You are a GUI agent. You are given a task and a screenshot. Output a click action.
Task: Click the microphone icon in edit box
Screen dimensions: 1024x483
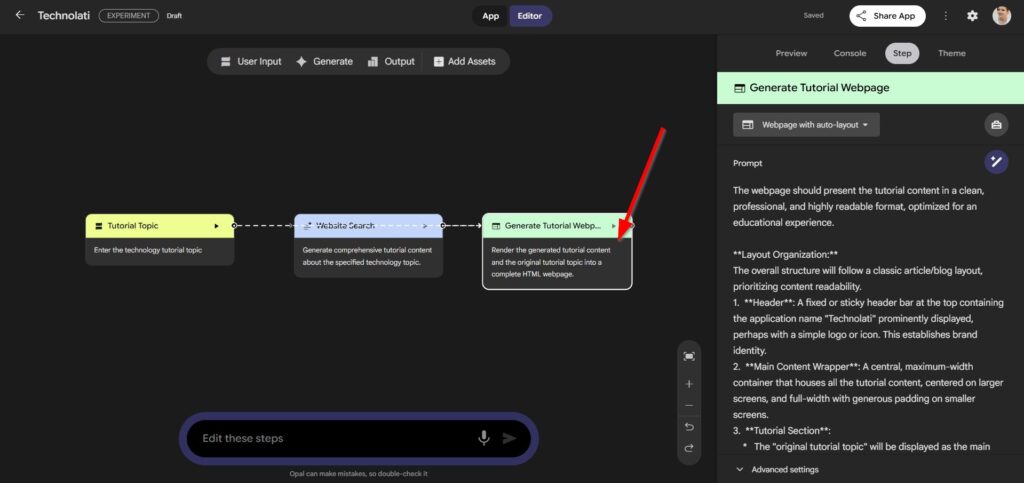tap(484, 438)
